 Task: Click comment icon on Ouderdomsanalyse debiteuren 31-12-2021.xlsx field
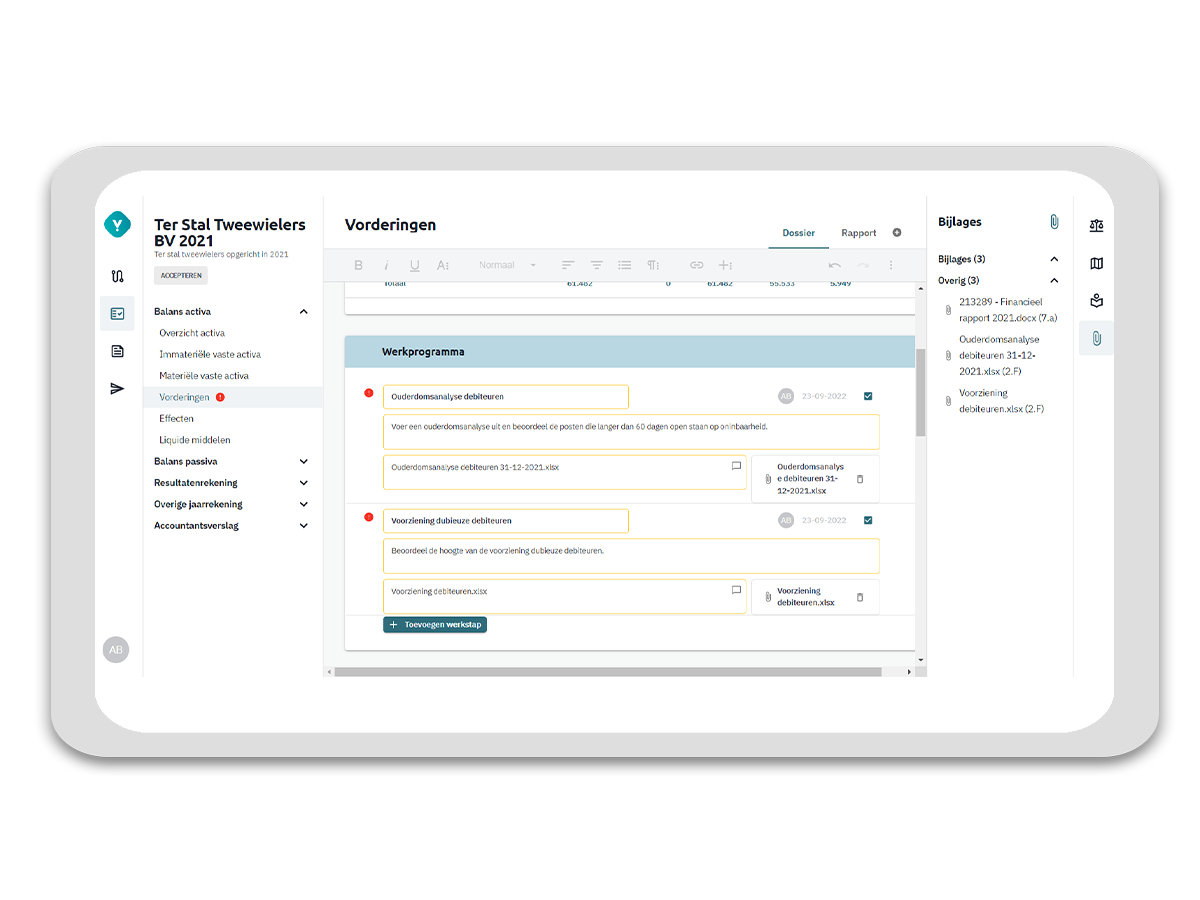click(736, 466)
